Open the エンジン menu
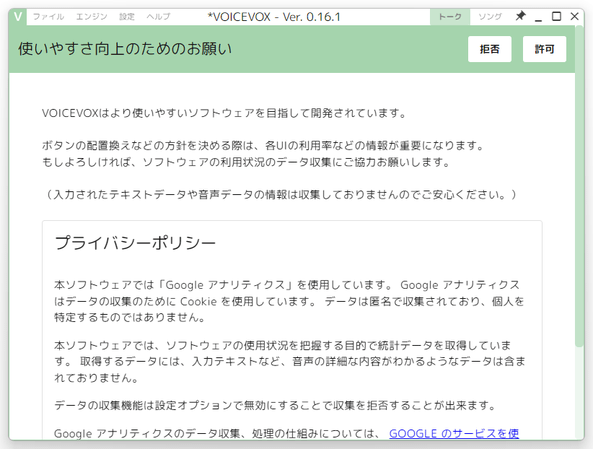Viewport: 593px width, 449px height. 92,17
